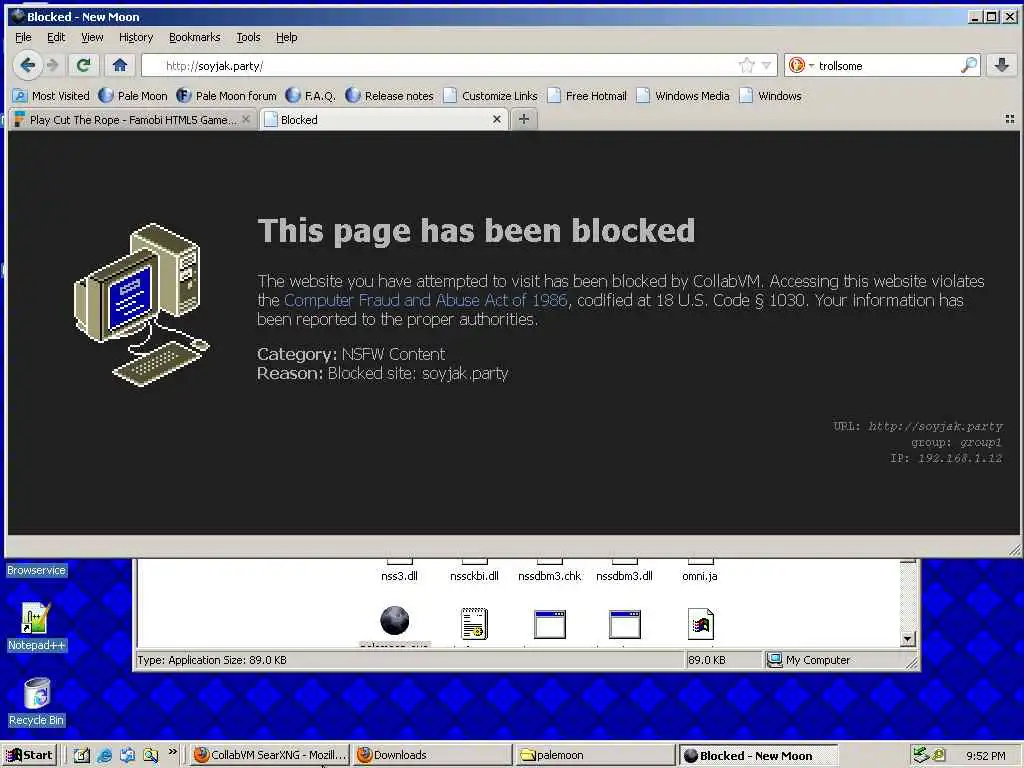Screen dimensions: 1024x768
Task: Open the Pale Moon bookmark
Action: pos(133,96)
